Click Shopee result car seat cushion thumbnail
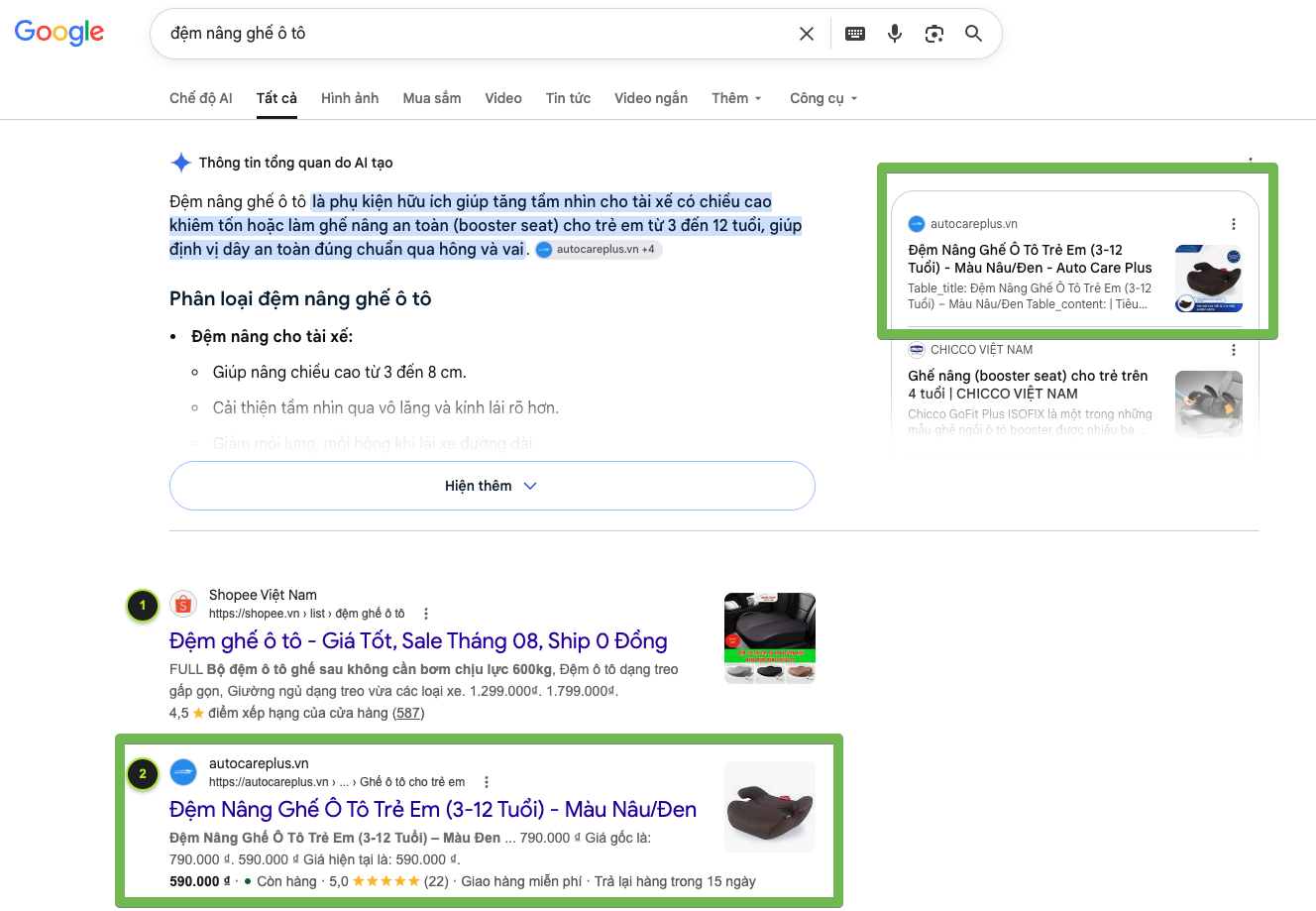The image size is (1316, 911). (770, 638)
